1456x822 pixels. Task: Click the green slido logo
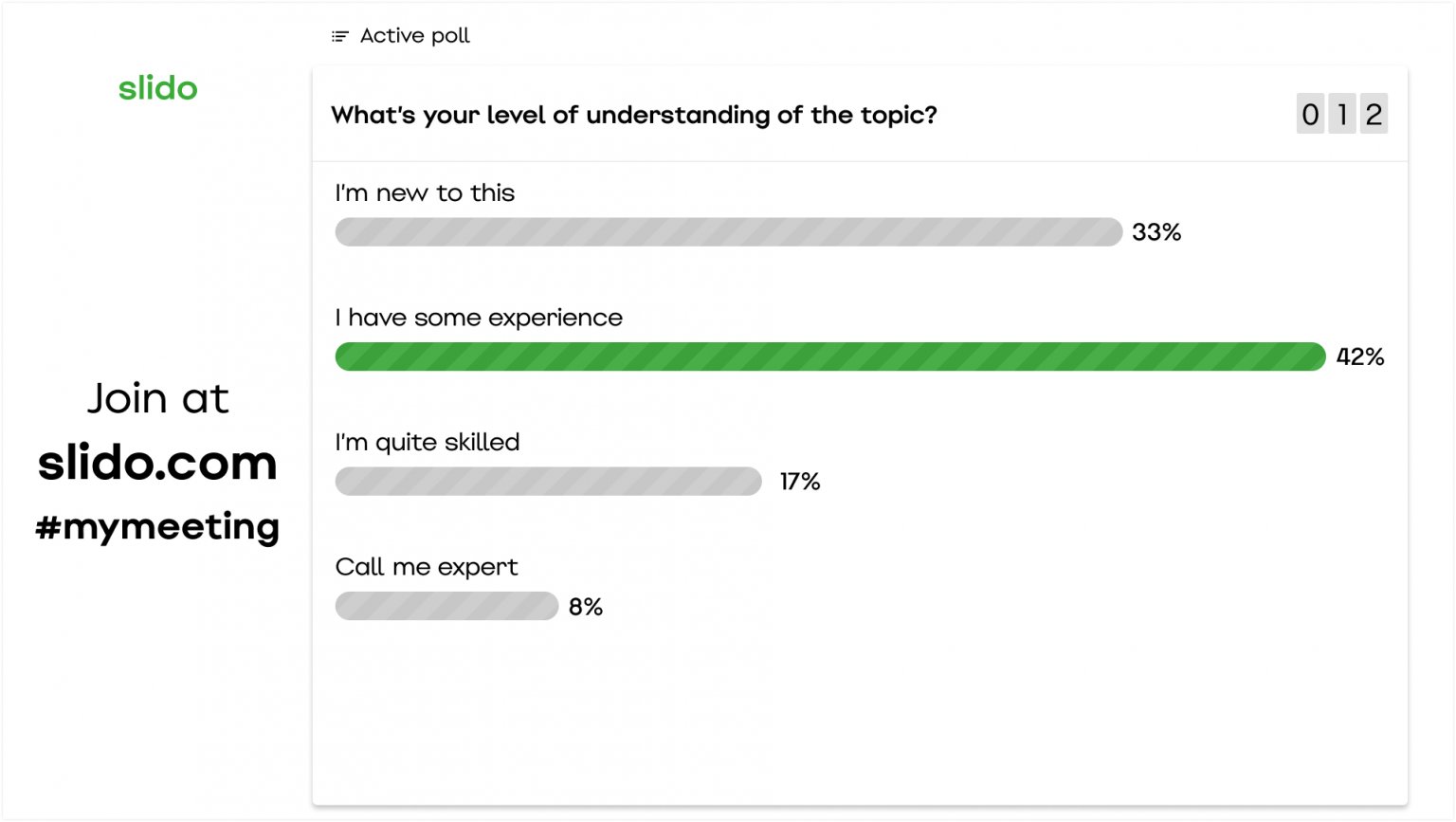point(157,88)
